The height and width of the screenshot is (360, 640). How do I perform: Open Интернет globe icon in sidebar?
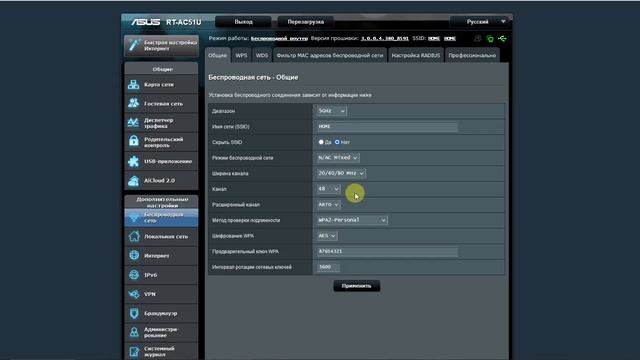[134, 255]
